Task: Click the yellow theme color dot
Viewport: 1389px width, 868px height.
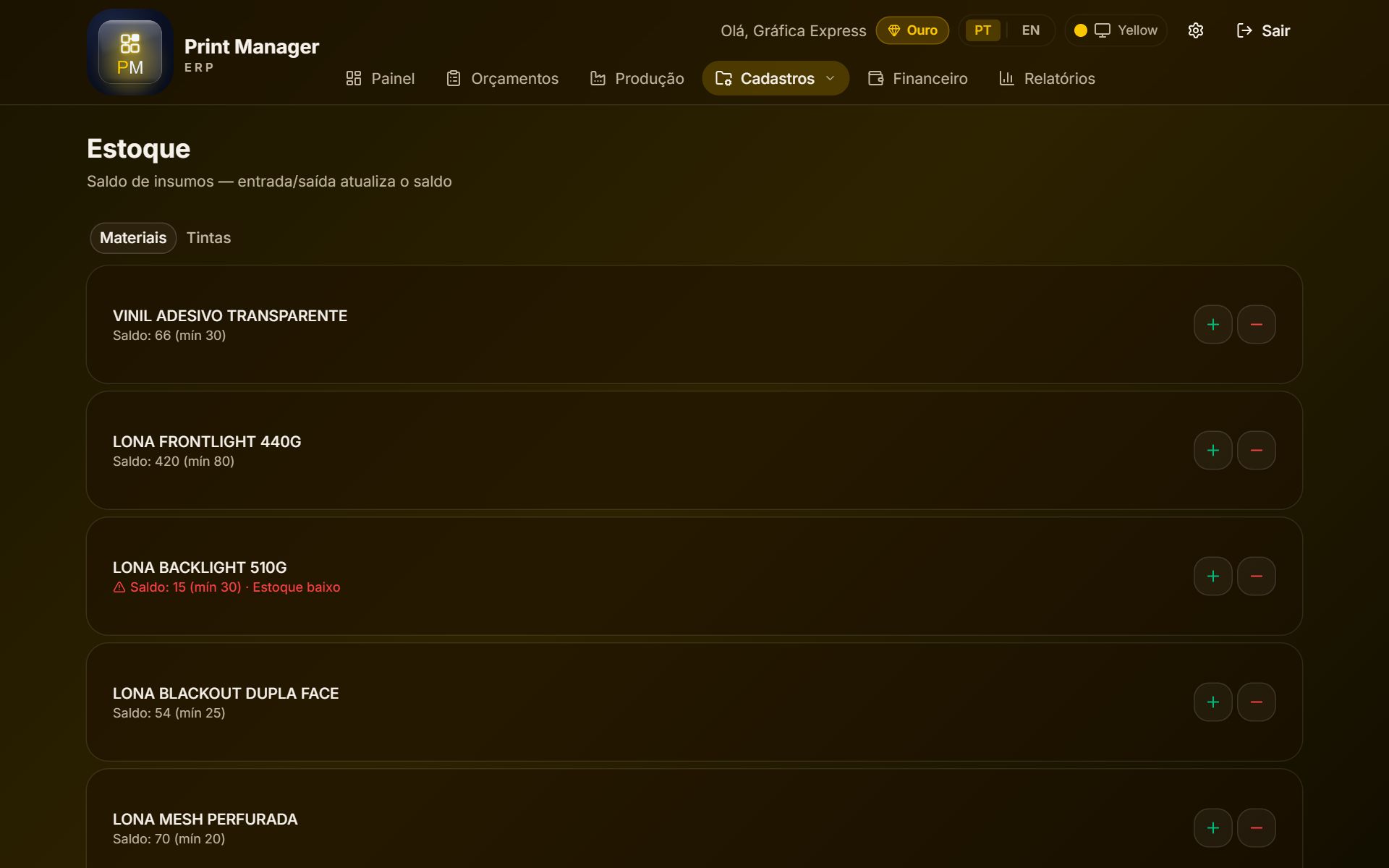Action: (1081, 30)
